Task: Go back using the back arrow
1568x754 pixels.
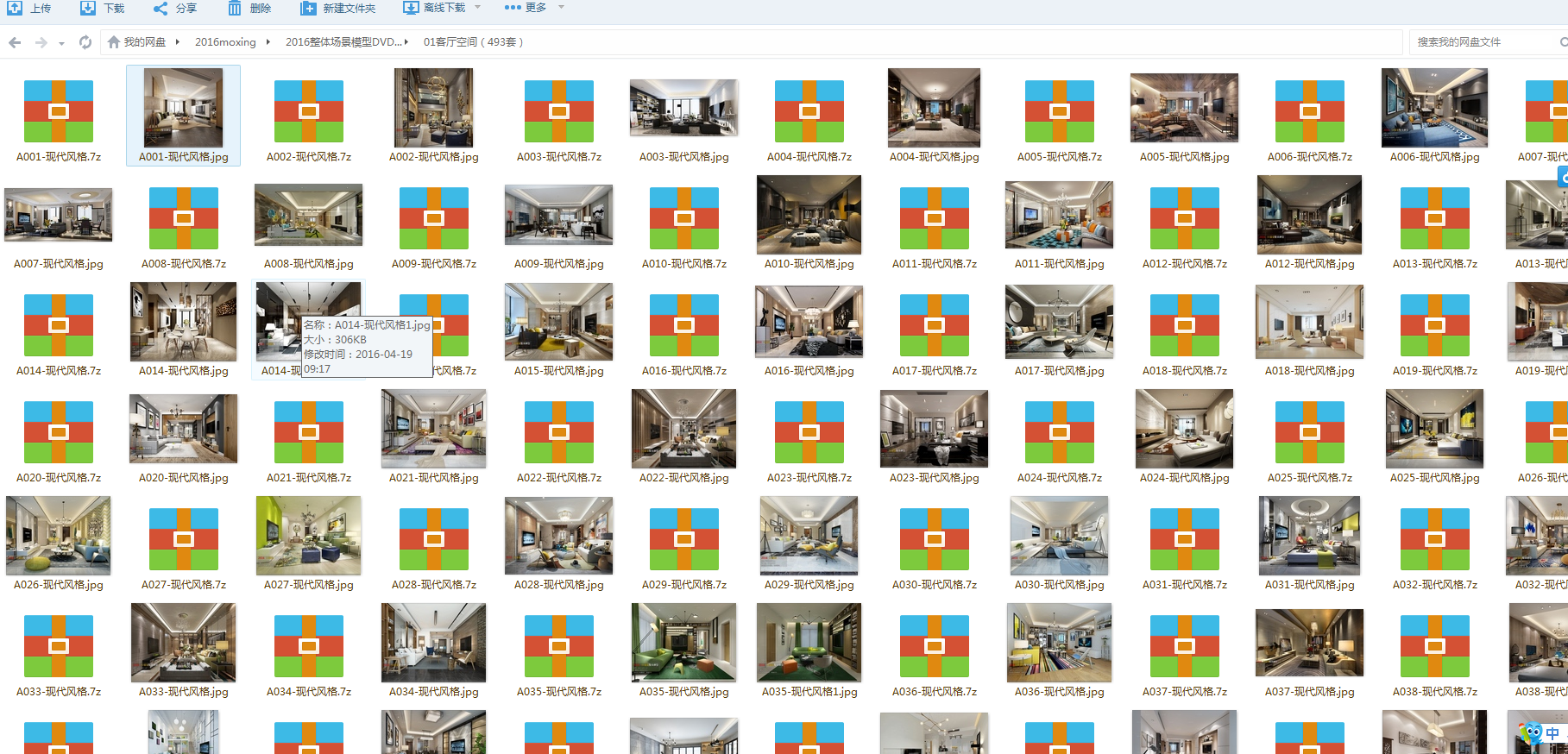Action: tap(15, 42)
